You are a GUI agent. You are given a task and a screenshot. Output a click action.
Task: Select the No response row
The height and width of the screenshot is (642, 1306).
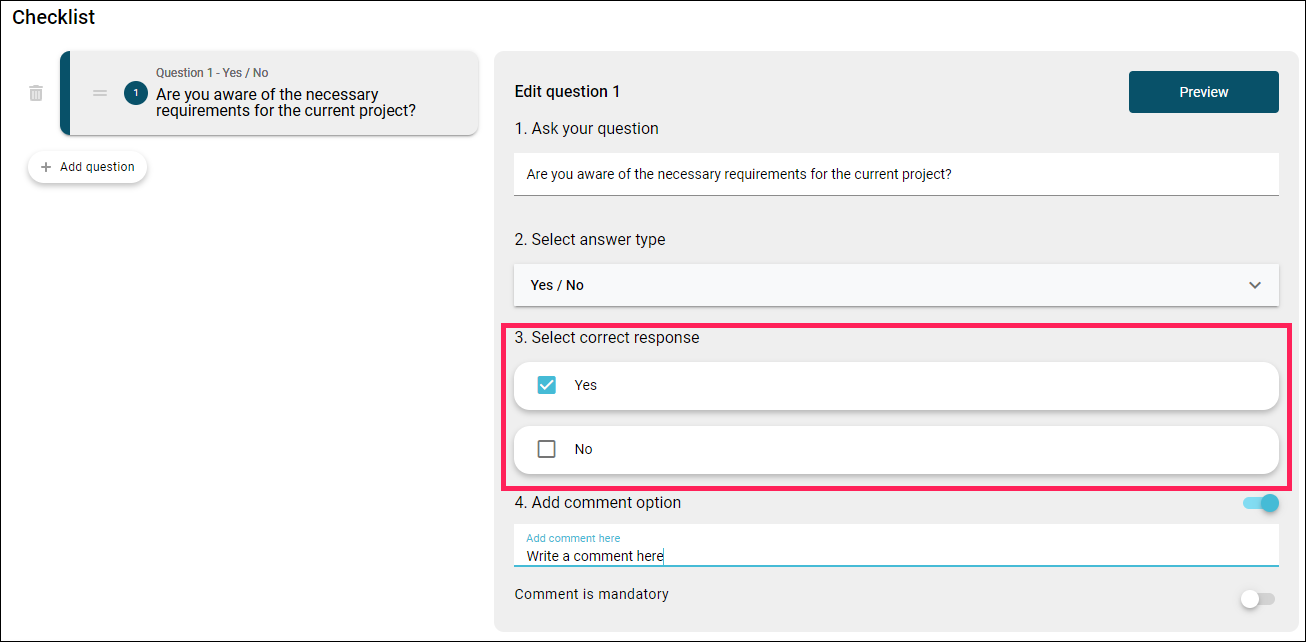(x=896, y=450)
